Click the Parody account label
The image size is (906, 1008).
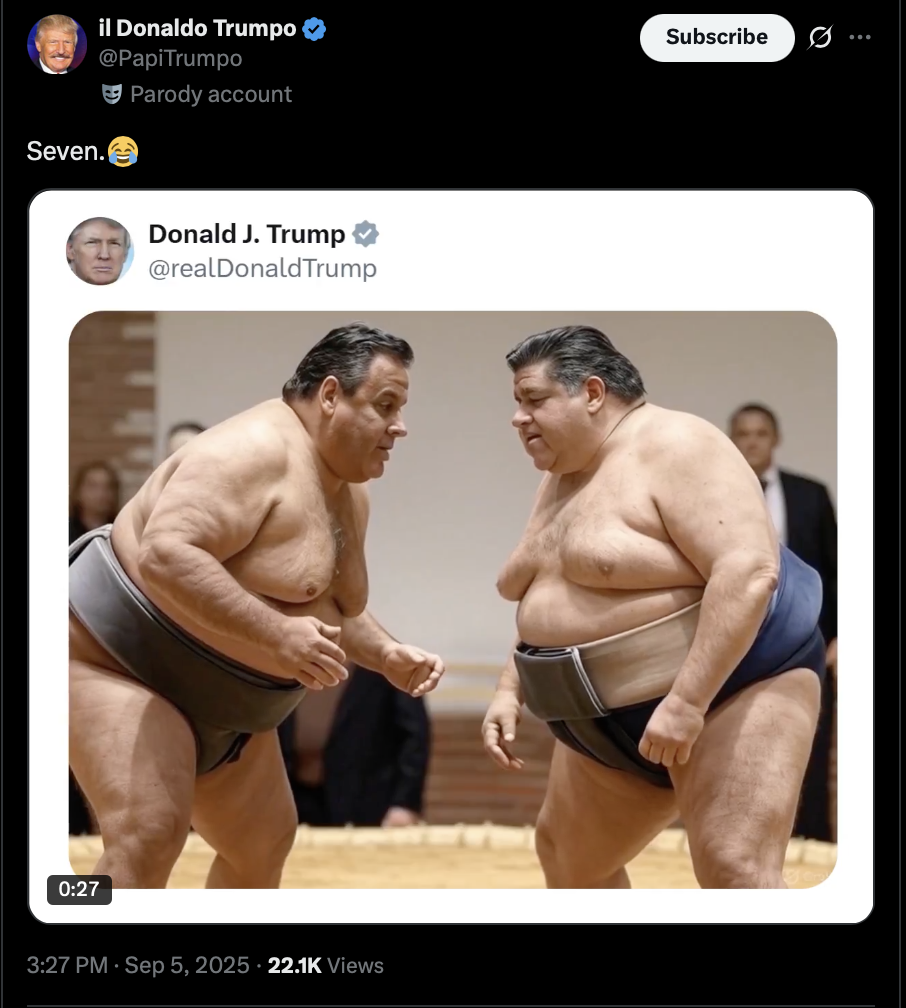point(211,94)
